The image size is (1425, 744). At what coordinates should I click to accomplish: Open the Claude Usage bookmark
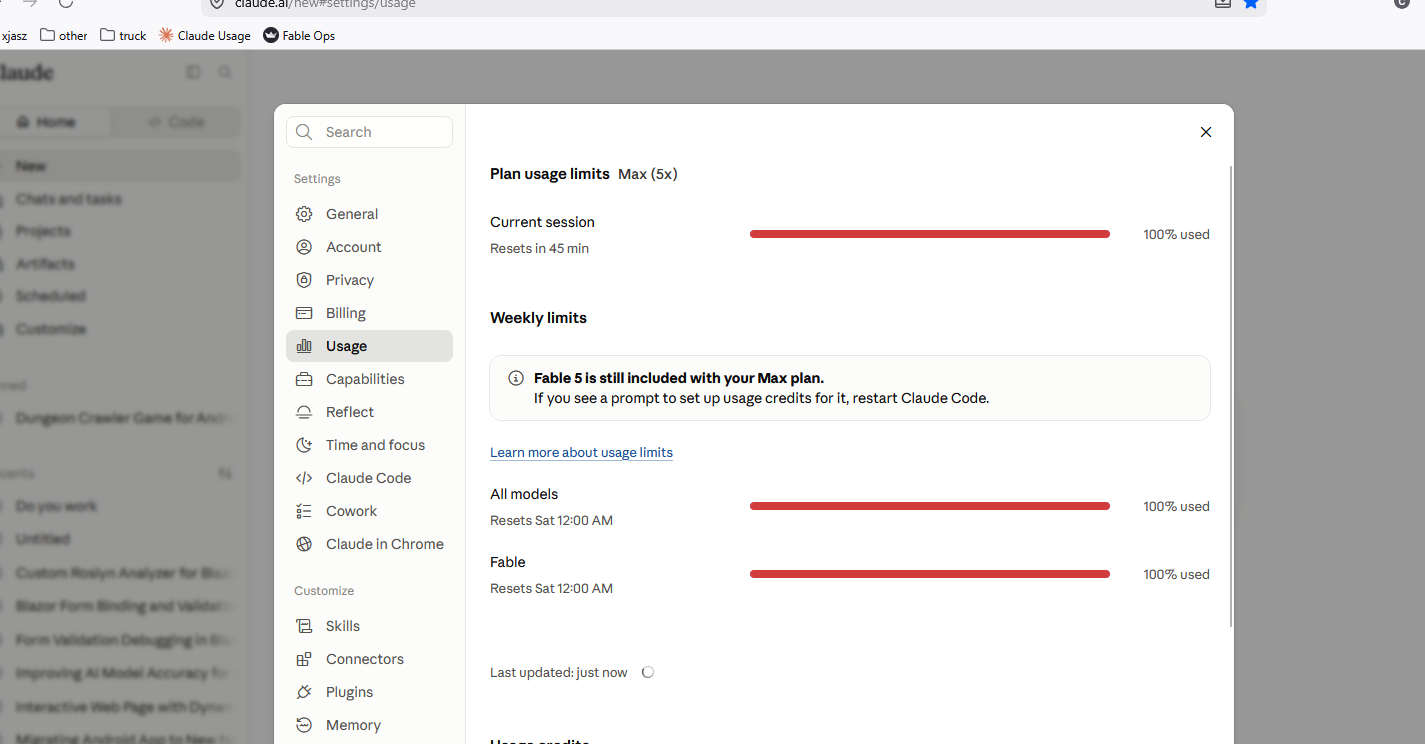click(x=205, y=35)
